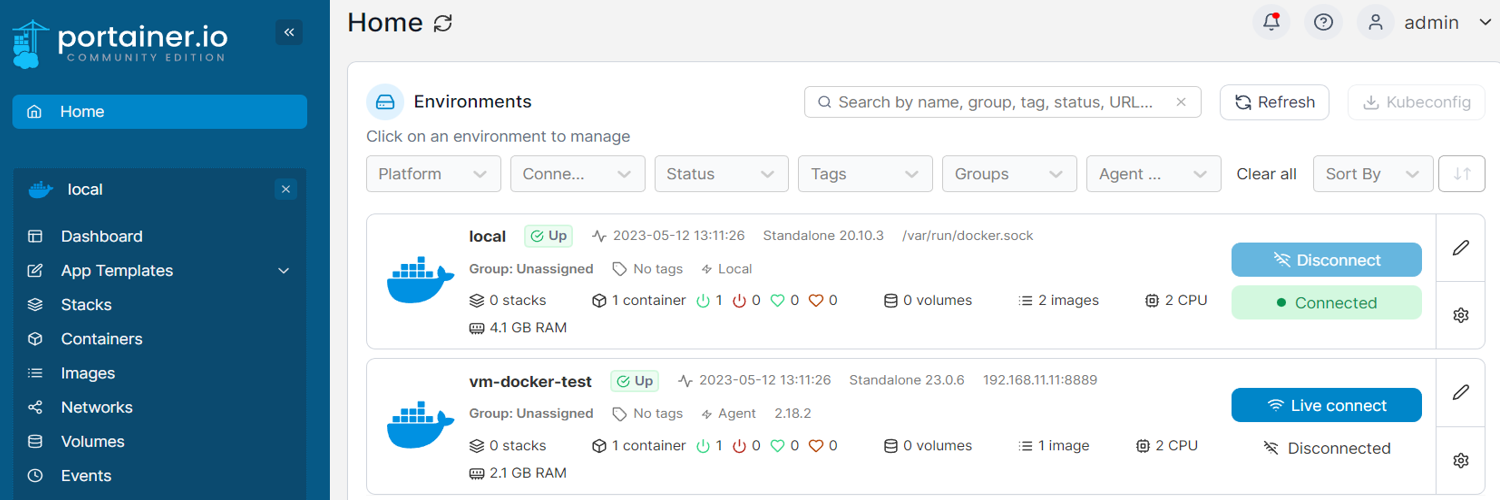1500x500 pixels.
Task: Open Stacks in the sidebar
Action: point(86,305)
